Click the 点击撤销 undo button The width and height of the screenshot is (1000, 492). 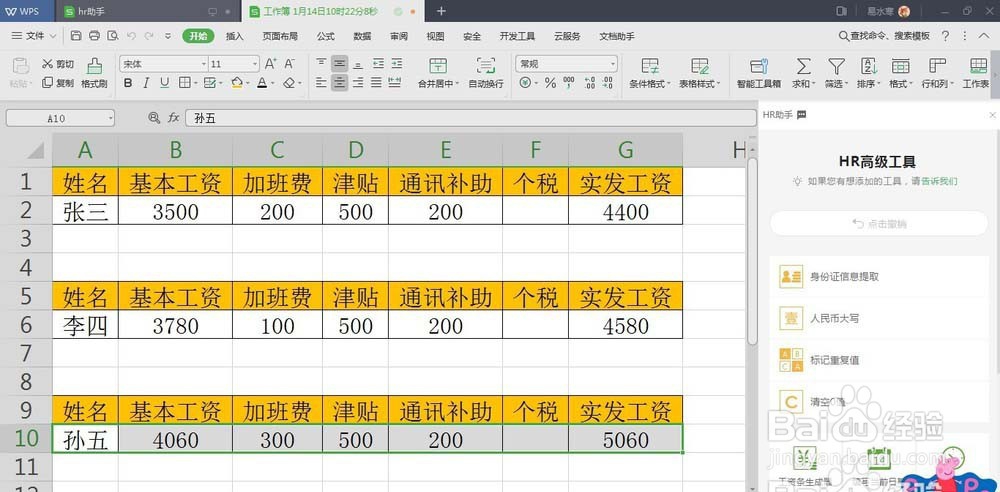[x=879, y=224]
